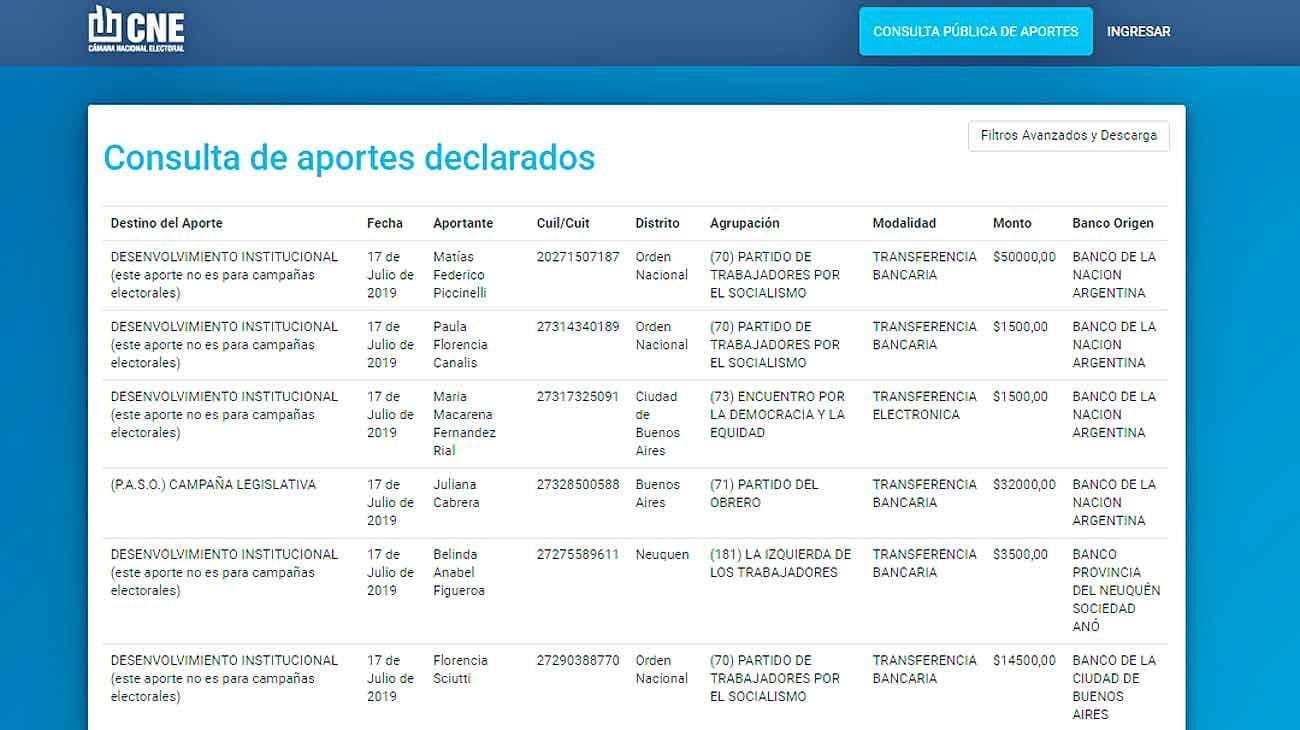This screenshot has width=1300, height=730.
Task: Click the Destino del Aporte column header
Action: pyautogui.click(x=167, y=223)
